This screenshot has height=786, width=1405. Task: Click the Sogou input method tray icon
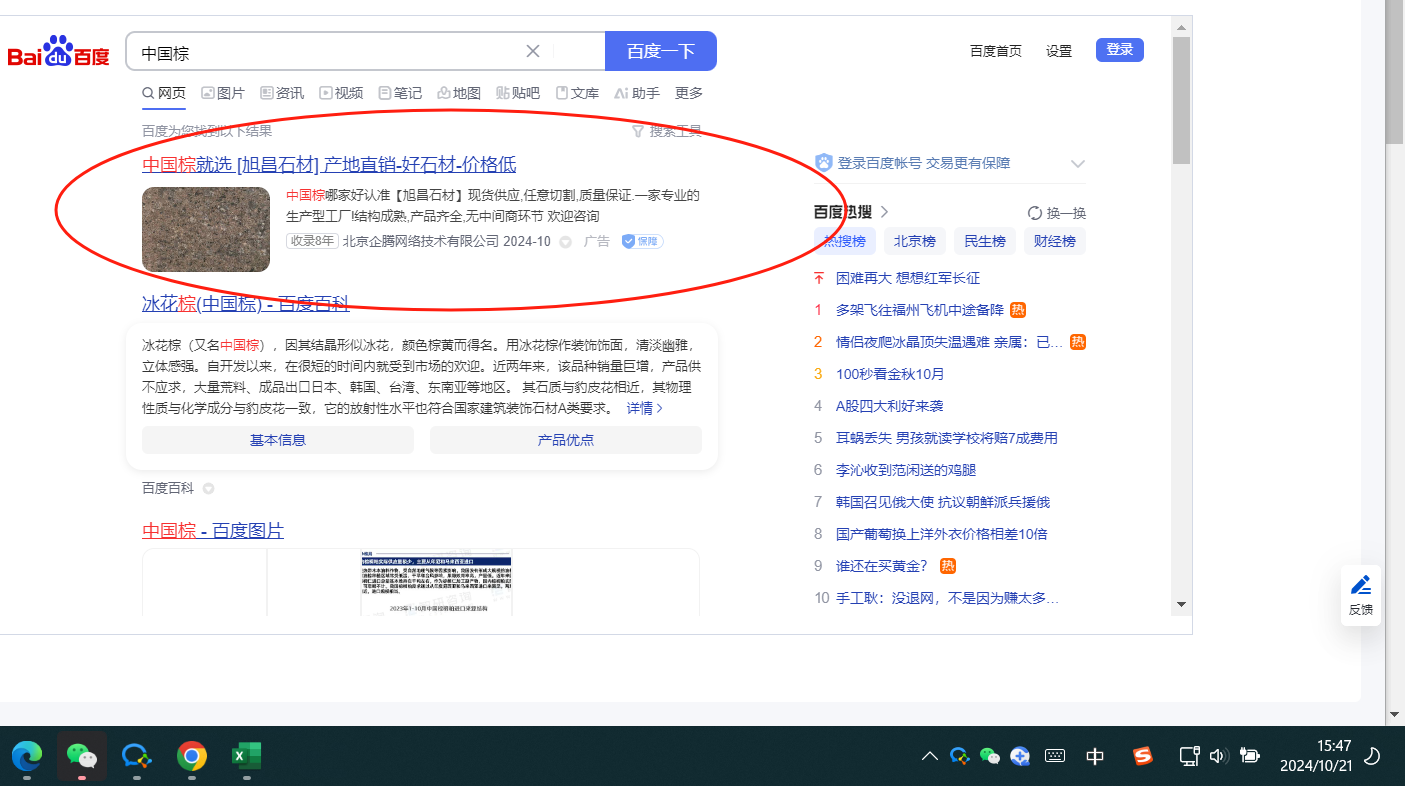click(1142, 756)
